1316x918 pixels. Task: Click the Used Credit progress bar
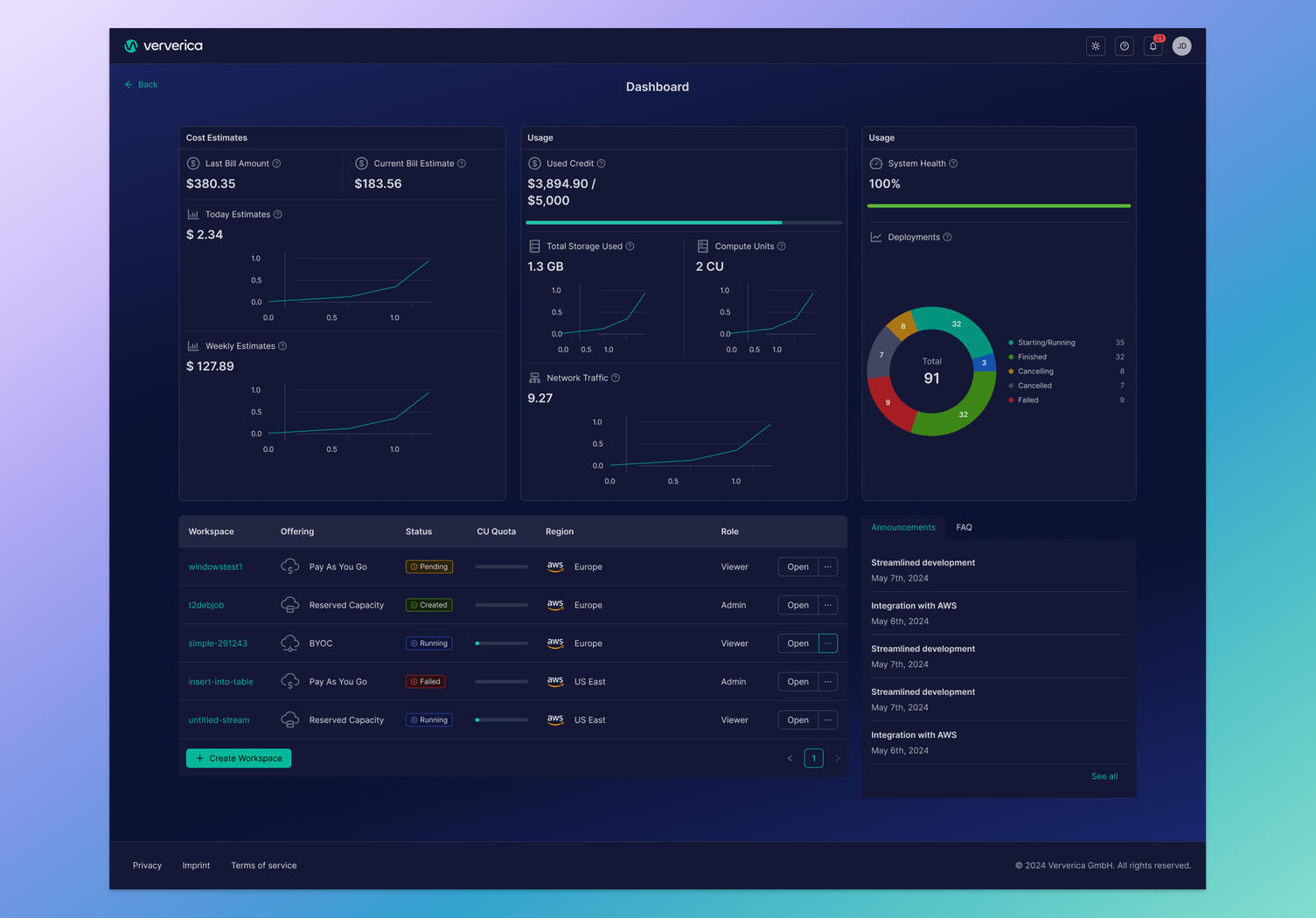(682, 222)
